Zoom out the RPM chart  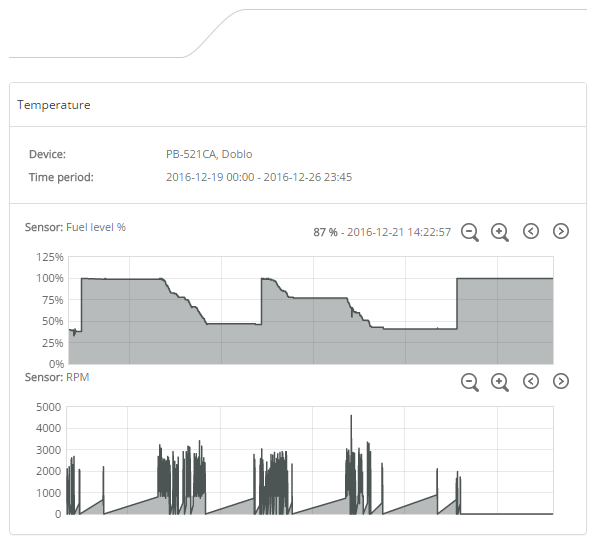pyautogui.click(x=470, y=382)
